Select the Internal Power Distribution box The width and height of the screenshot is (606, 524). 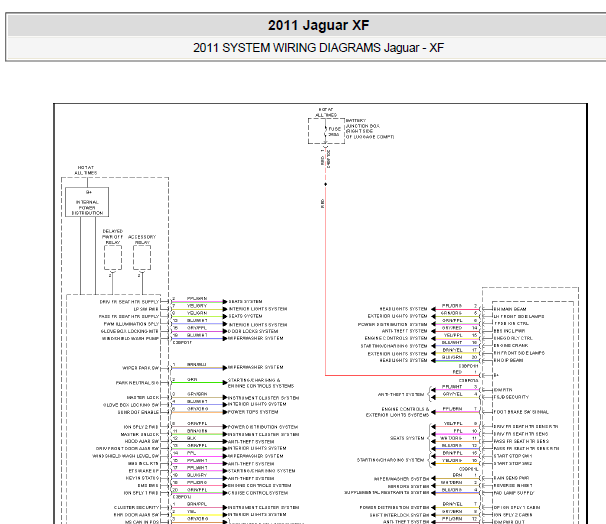point(87,202)
